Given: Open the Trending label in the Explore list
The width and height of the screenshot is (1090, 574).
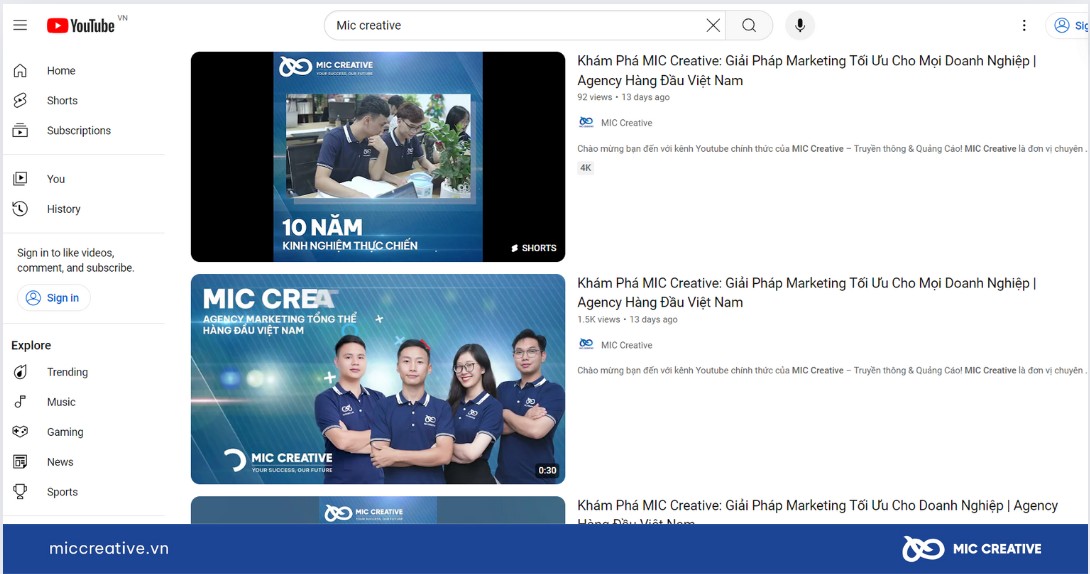Looking at the screenshot, I should (x=67, y=372).
